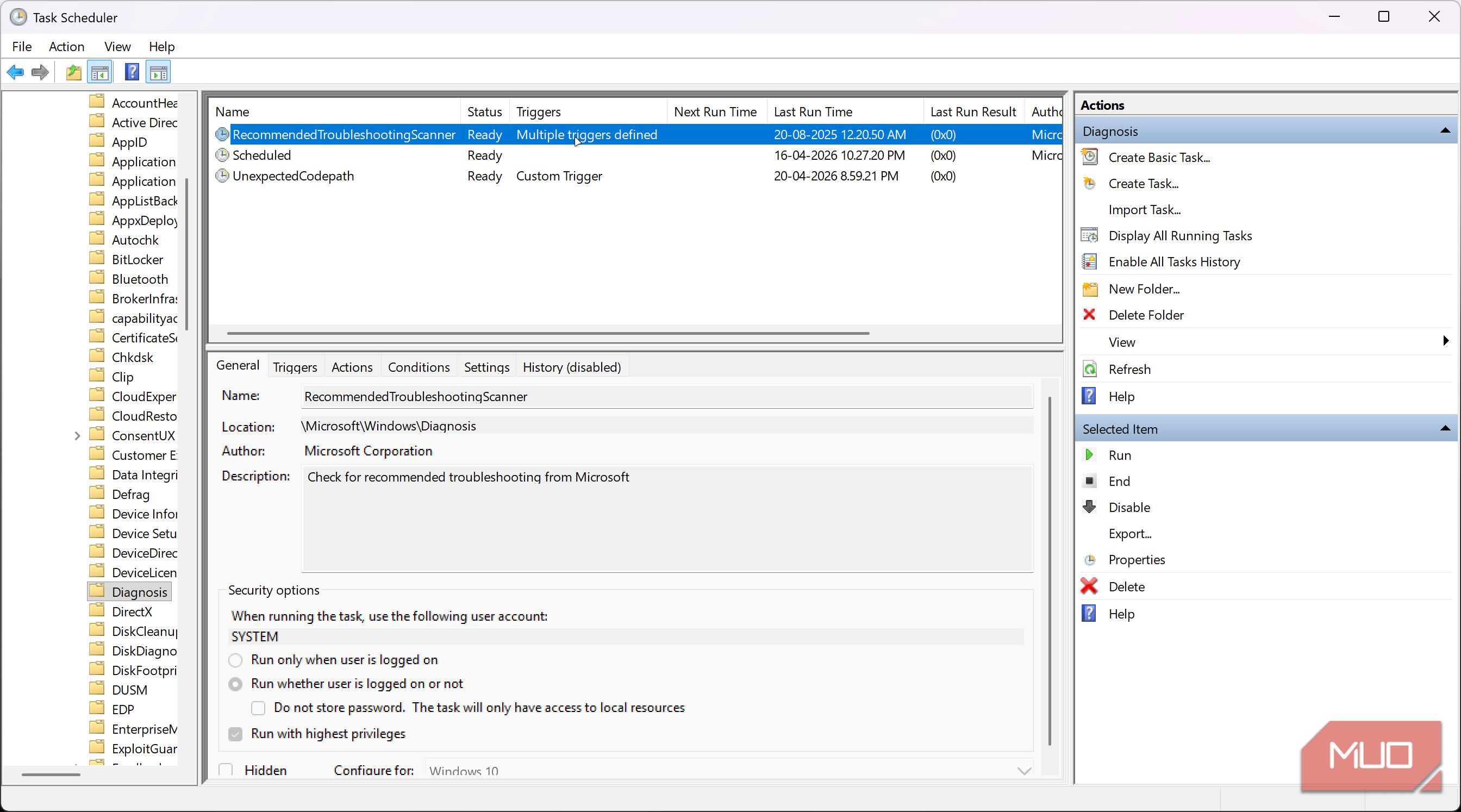Click the task list horizontal scrollbar
The image size is (1461, 812).
pyautogui.click(x=548, y=333)
